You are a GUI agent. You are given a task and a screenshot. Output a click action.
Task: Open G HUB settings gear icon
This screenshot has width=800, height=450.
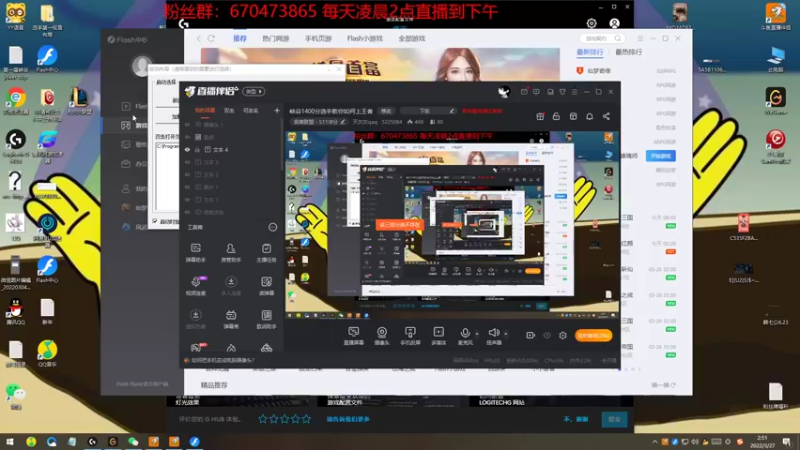point(591,23)
